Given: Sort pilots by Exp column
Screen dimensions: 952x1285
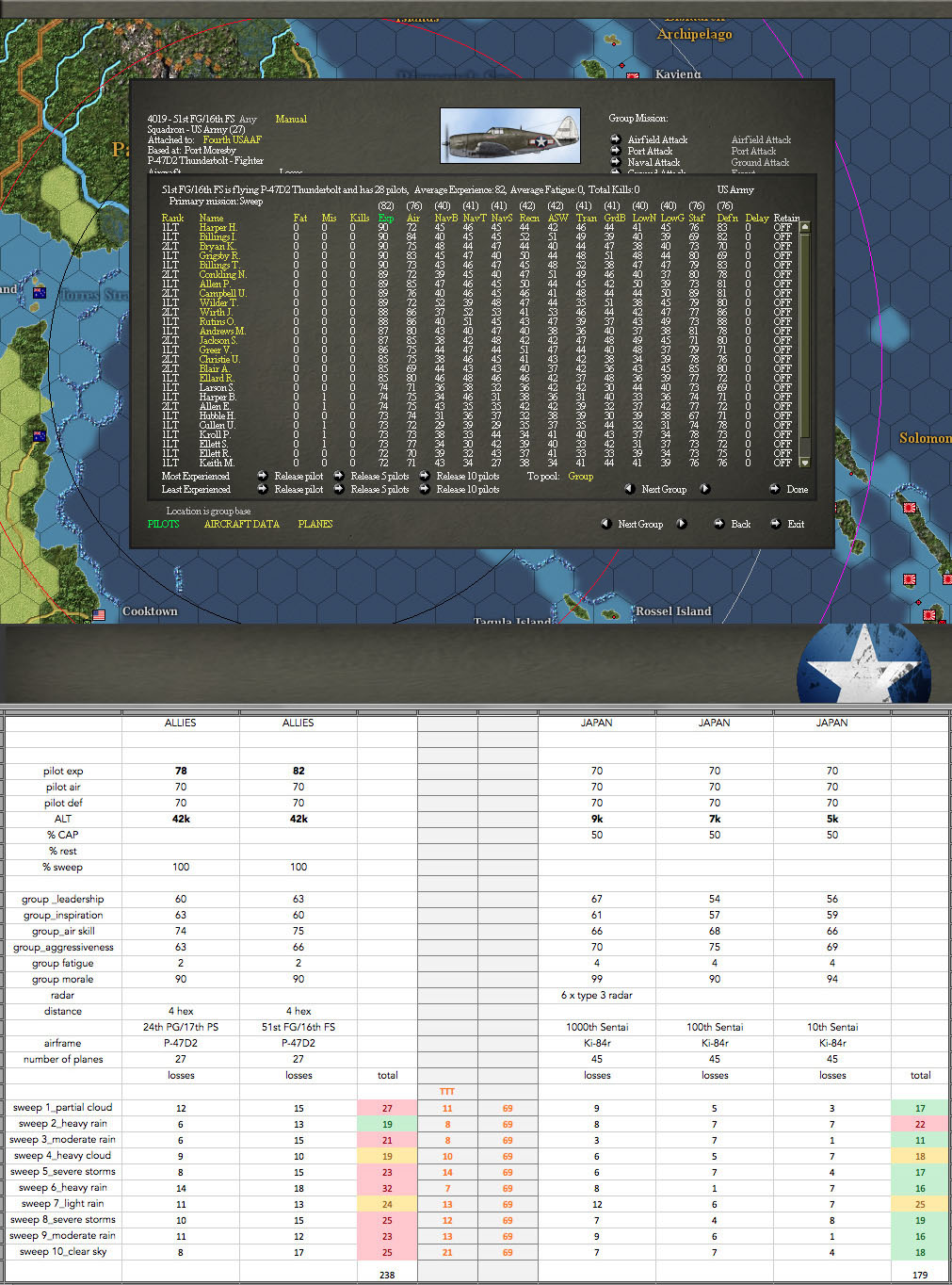Looking at the screenshot, I should (385, 218).
